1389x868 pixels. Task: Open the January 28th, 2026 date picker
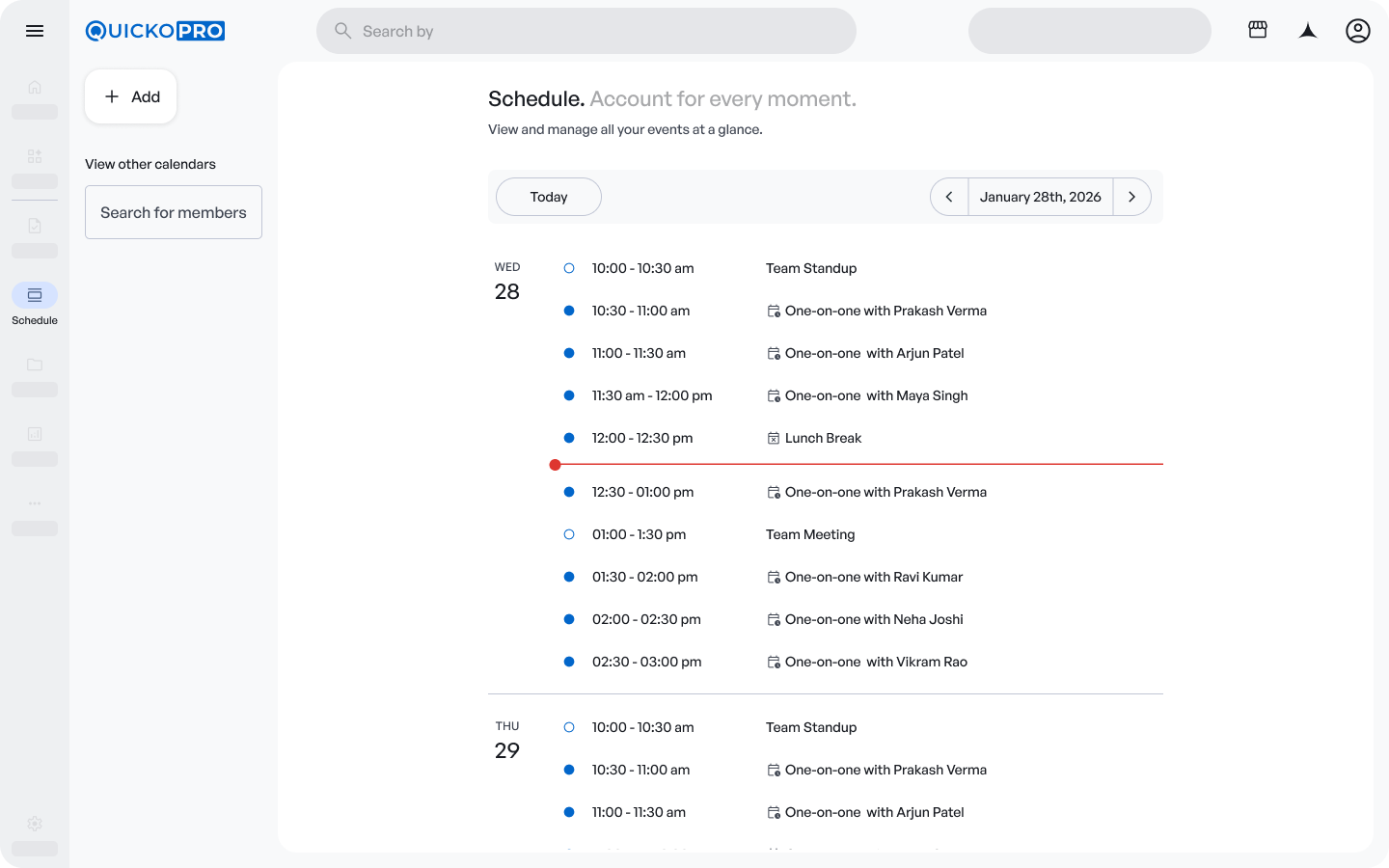[1040, 197]
